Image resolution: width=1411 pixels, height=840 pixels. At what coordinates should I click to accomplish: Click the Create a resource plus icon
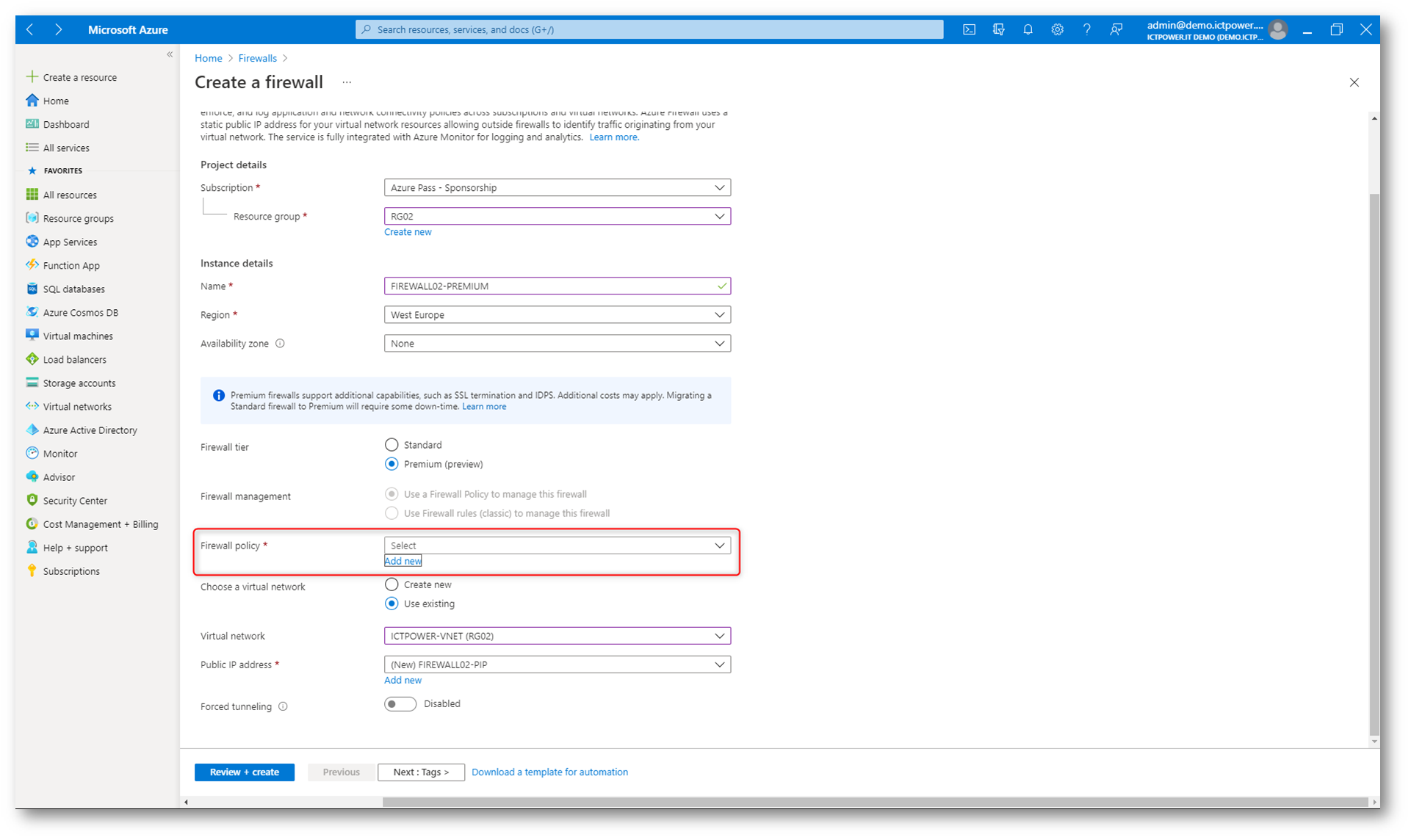point(32,76)
